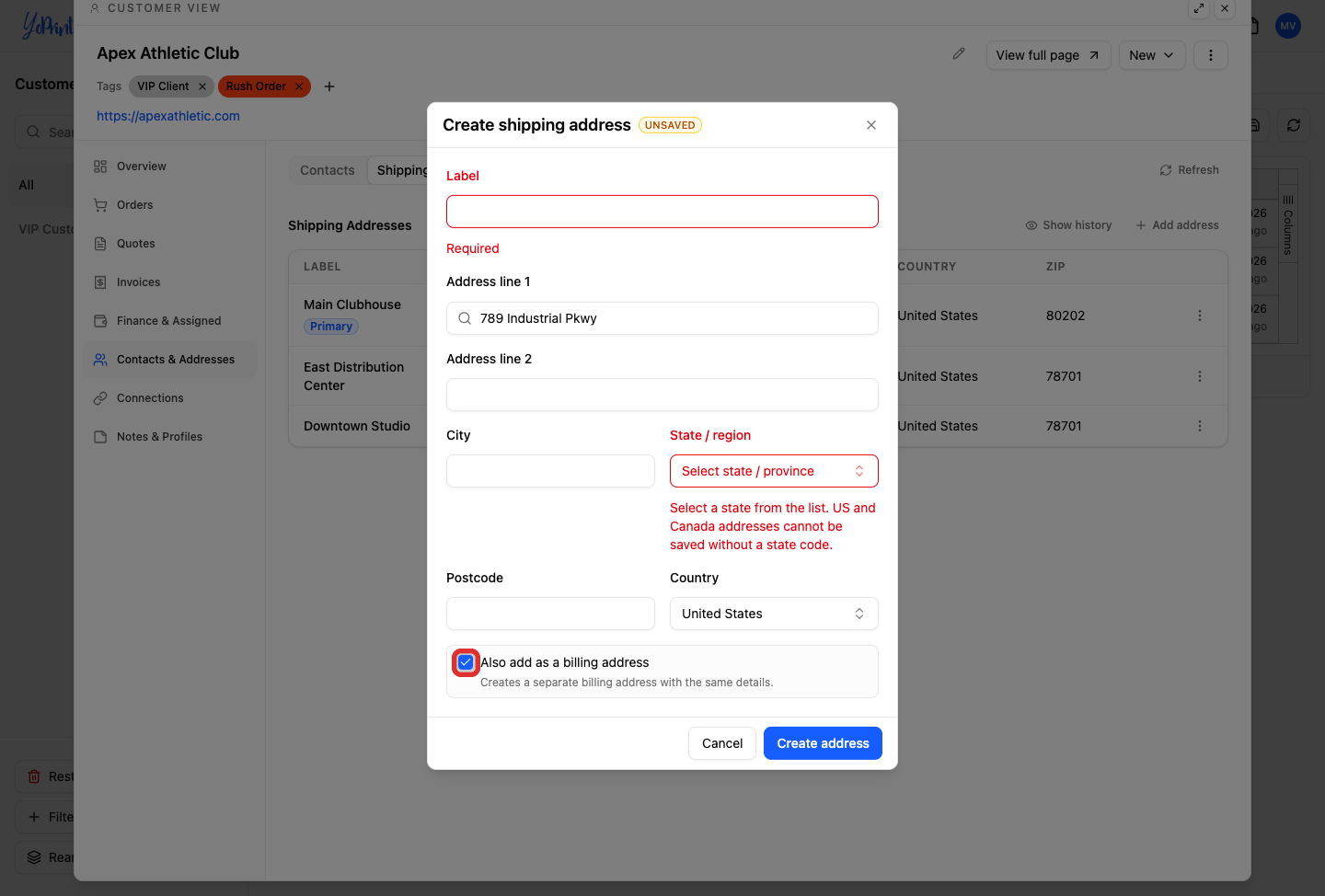Click the Postcode input field
The height and width of the screenshot is (896, 1325).
[550, 614]
